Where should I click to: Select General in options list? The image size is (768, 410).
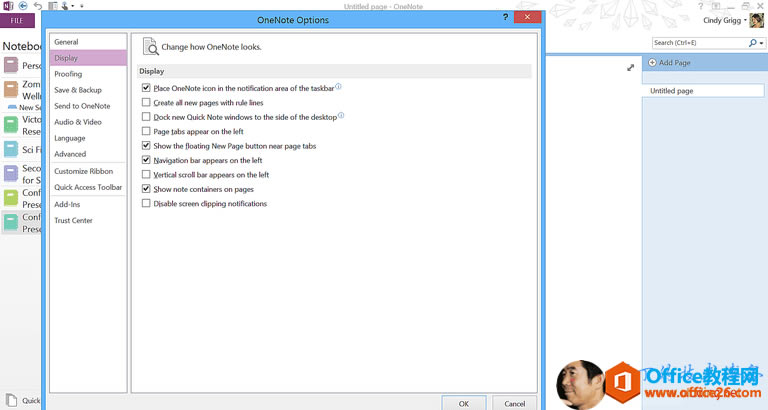point(88,42)
